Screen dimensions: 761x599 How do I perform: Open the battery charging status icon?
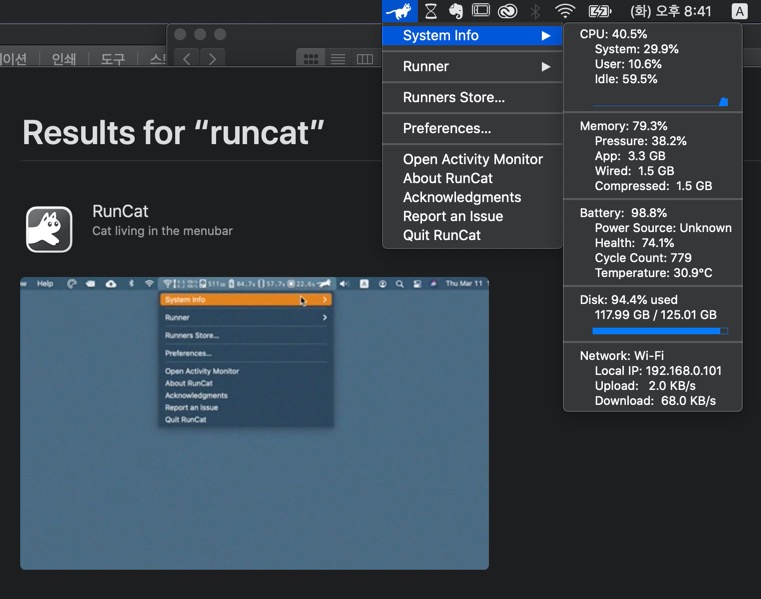[600, 11]
